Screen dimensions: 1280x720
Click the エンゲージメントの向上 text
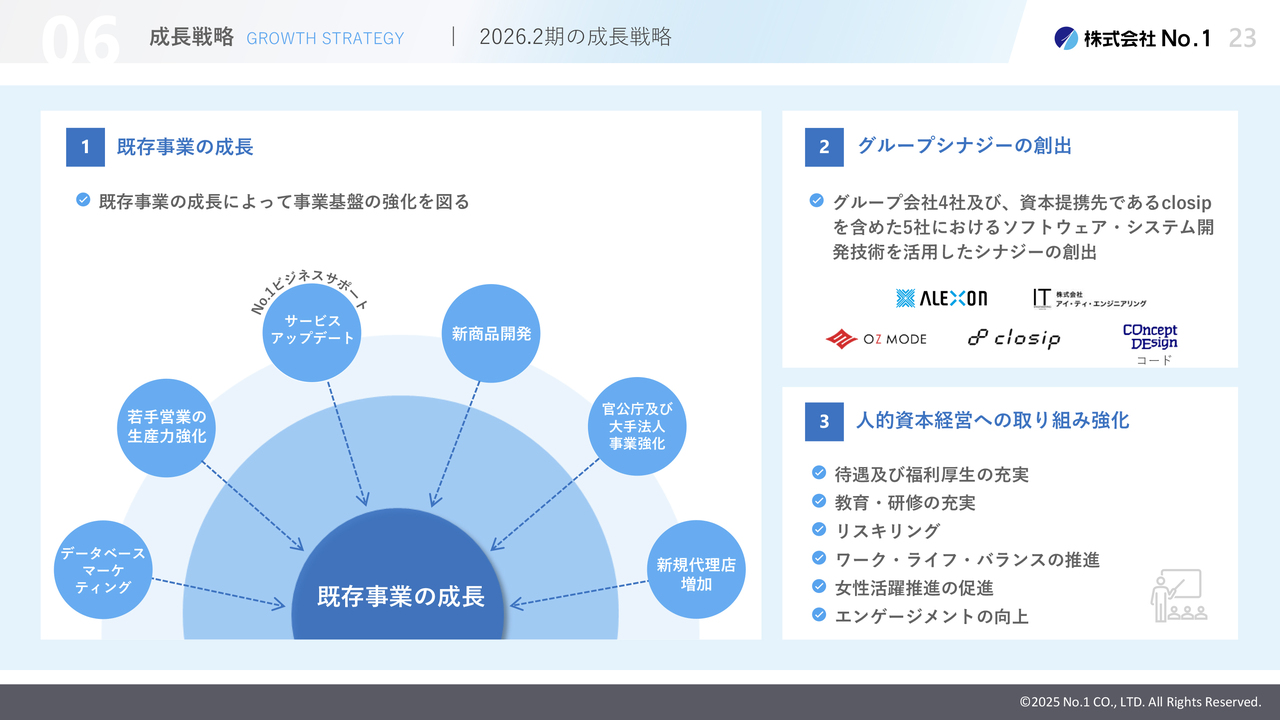(x=931, y=616)
